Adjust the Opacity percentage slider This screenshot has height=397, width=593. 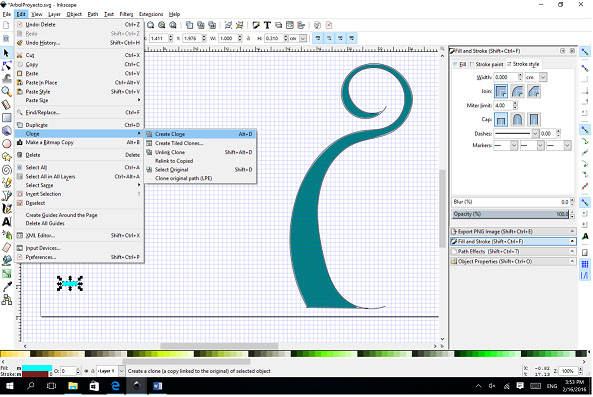(511, 214)
